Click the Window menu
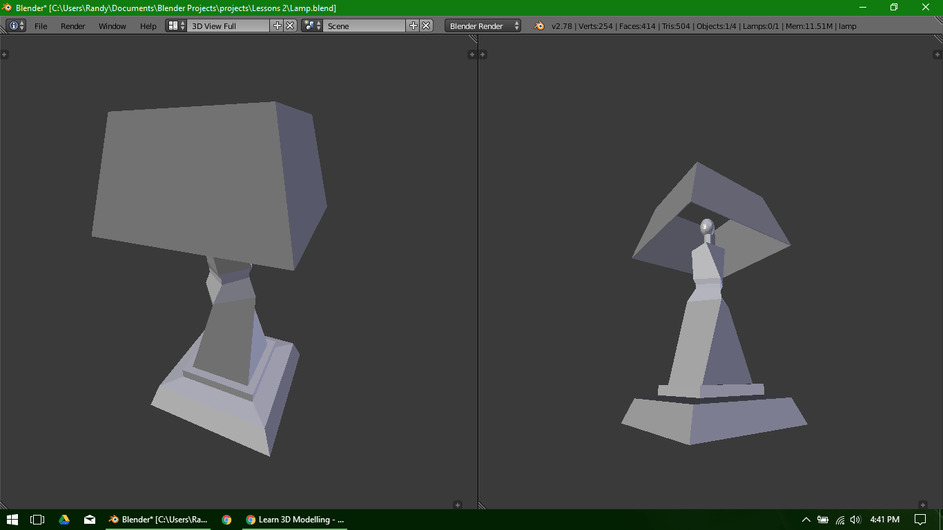Image resolution: width=943 pixels, height=530 pixels. point(112,26)
